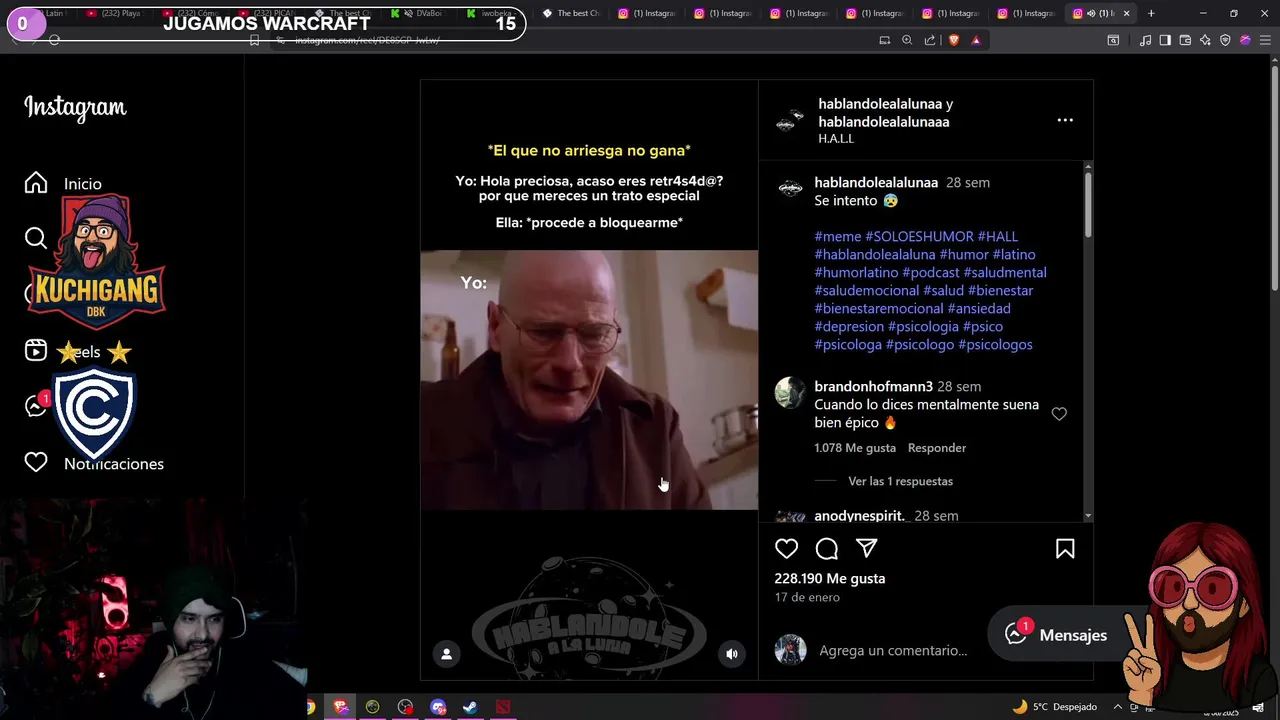Like the reel with heart icon
This screenshot has height=720, width=1280.
[x=786, y=548]
